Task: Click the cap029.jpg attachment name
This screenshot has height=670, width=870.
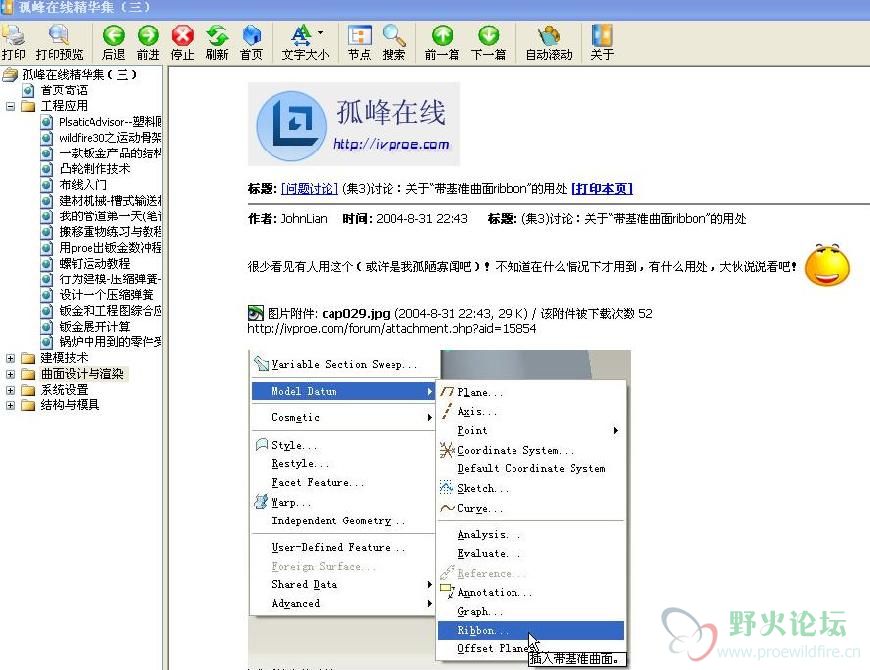Action: point(356,313)
